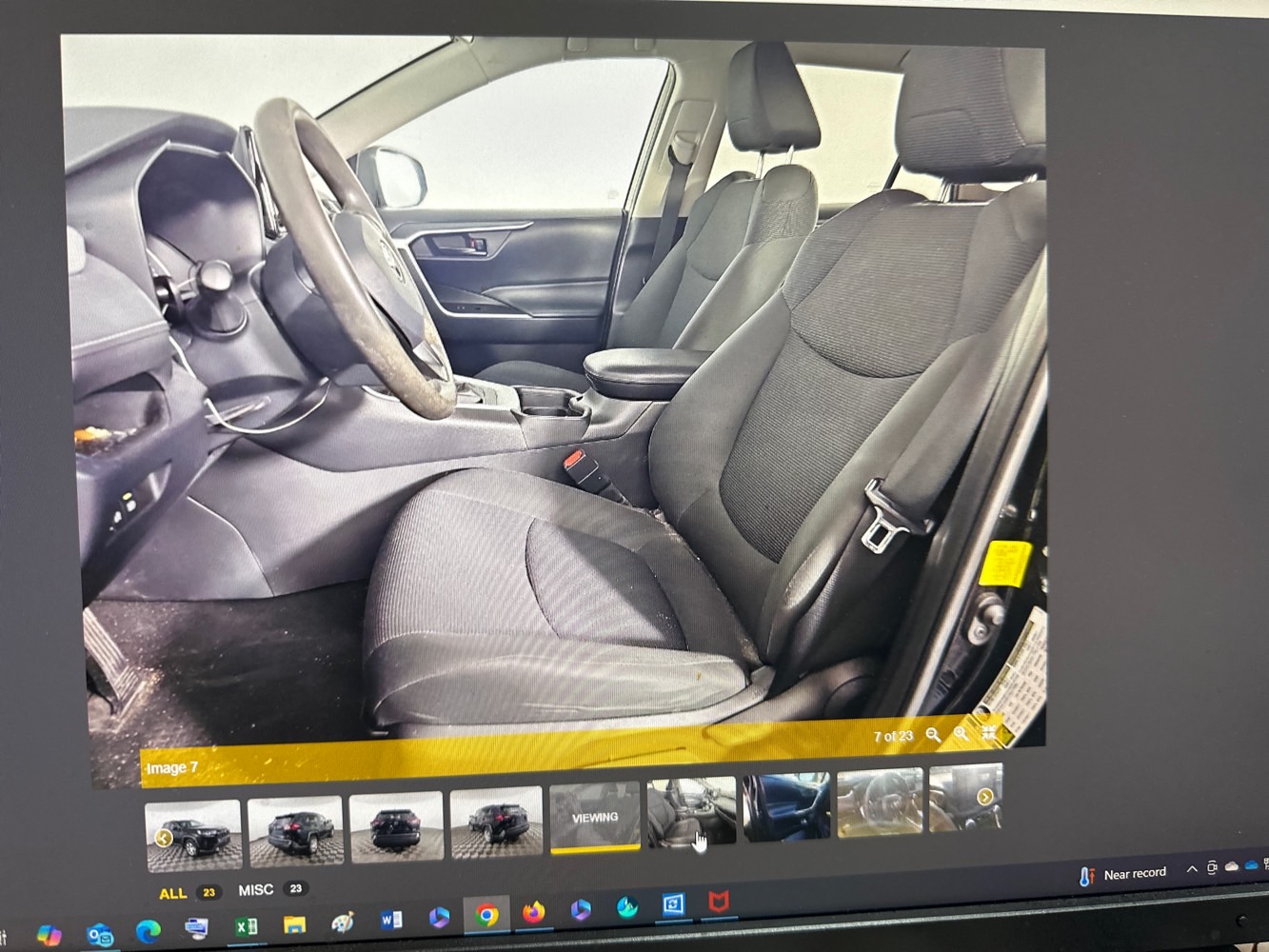Zoom in on the car interior image
Image resolution: width=1269 pixels, height=952 pixels.
click(962, 733)
